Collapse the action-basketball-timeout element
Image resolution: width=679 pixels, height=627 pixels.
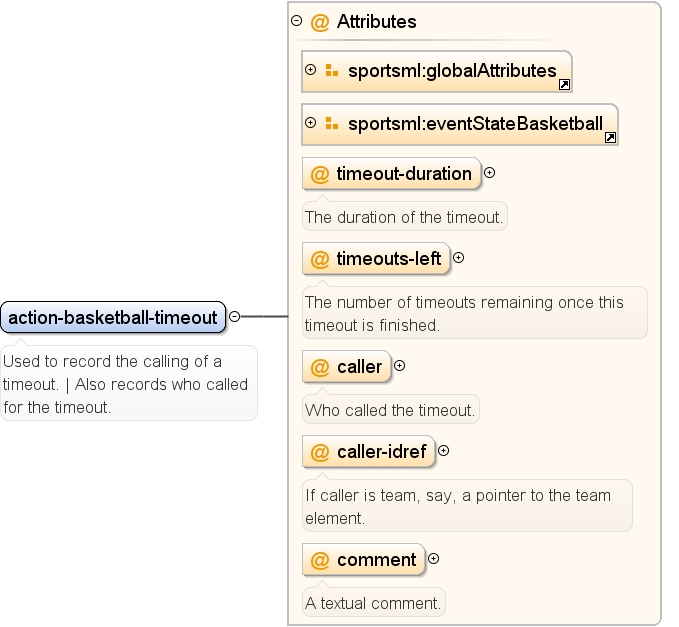(234, 317)
